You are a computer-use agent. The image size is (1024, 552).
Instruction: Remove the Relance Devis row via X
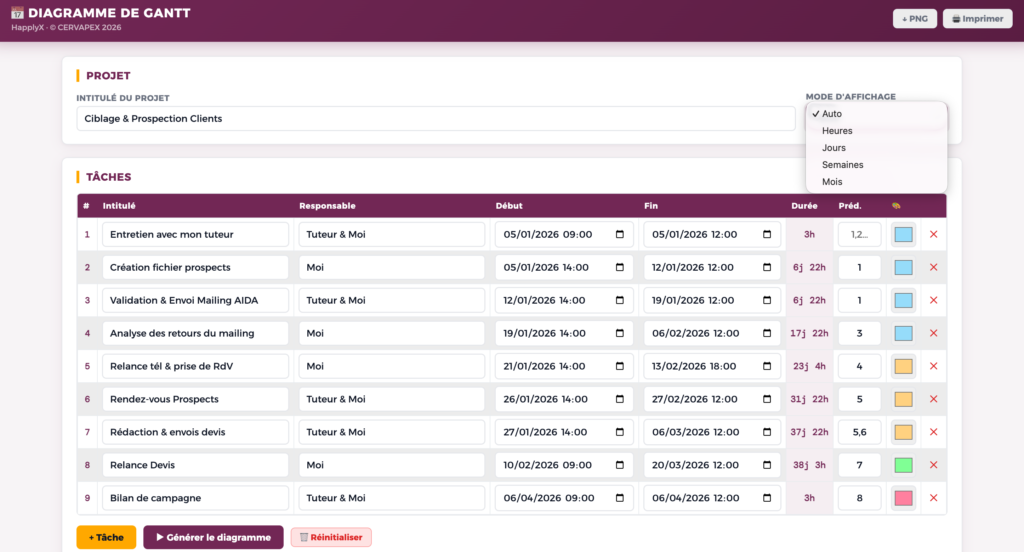click(933, 465)
